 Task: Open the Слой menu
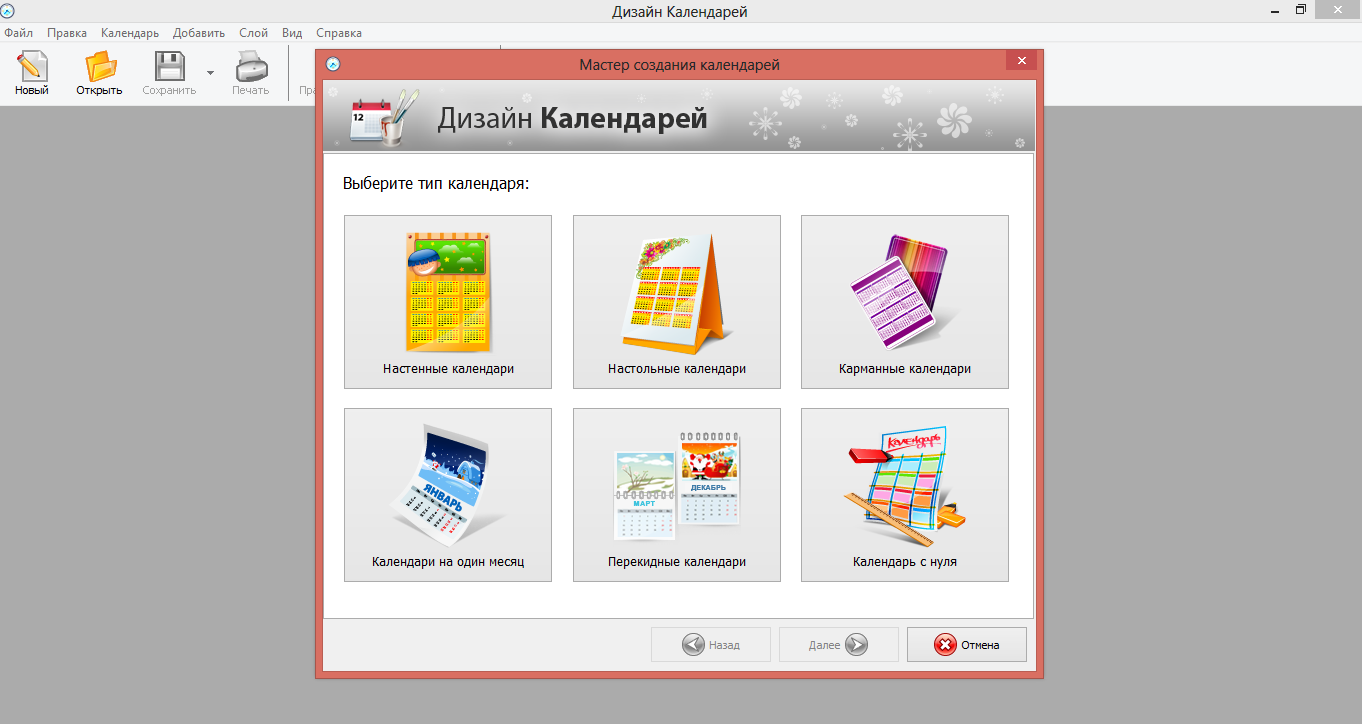pyautogui.click(x=253, y=33)
